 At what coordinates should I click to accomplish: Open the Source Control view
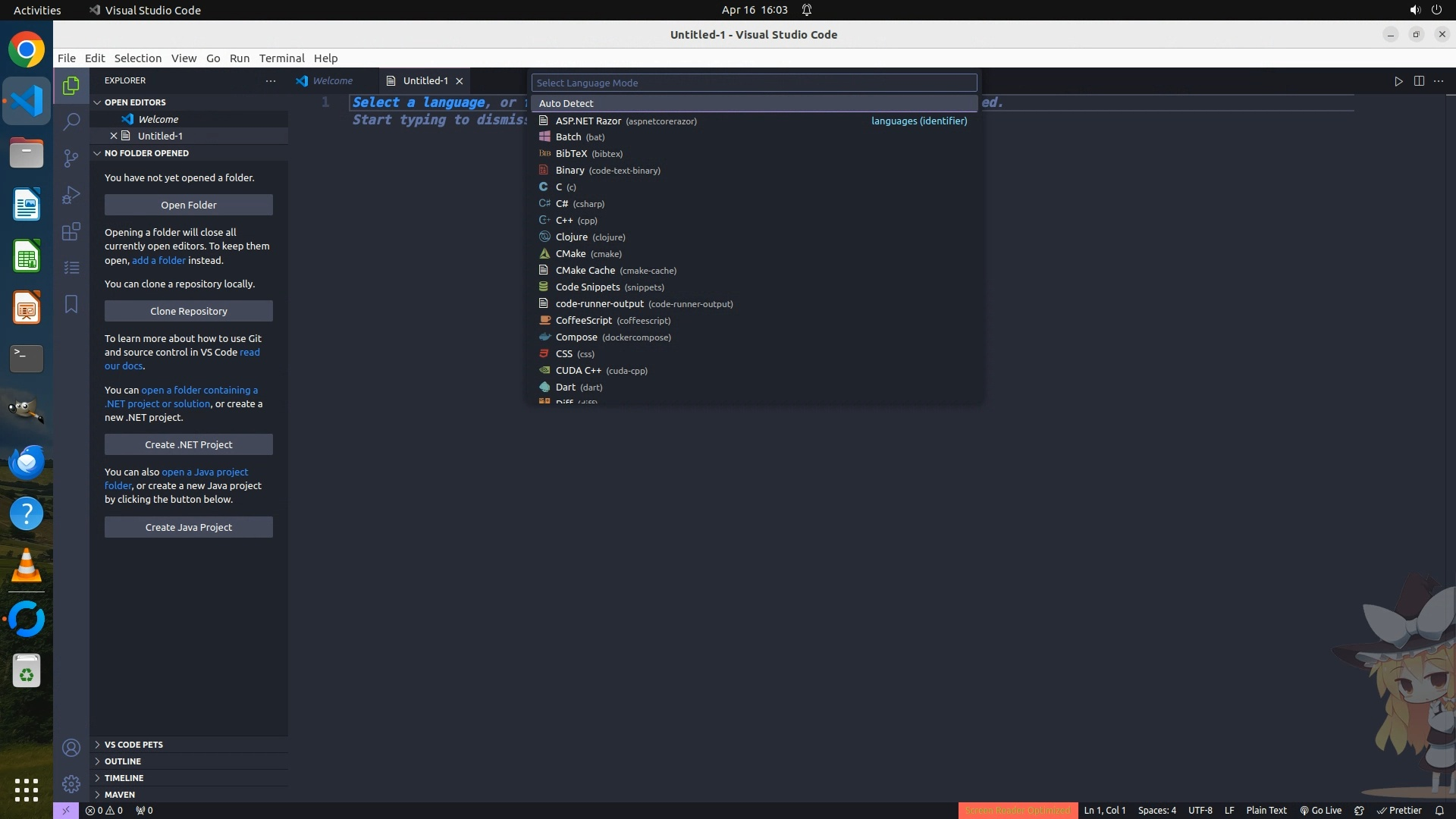(71, 158)
